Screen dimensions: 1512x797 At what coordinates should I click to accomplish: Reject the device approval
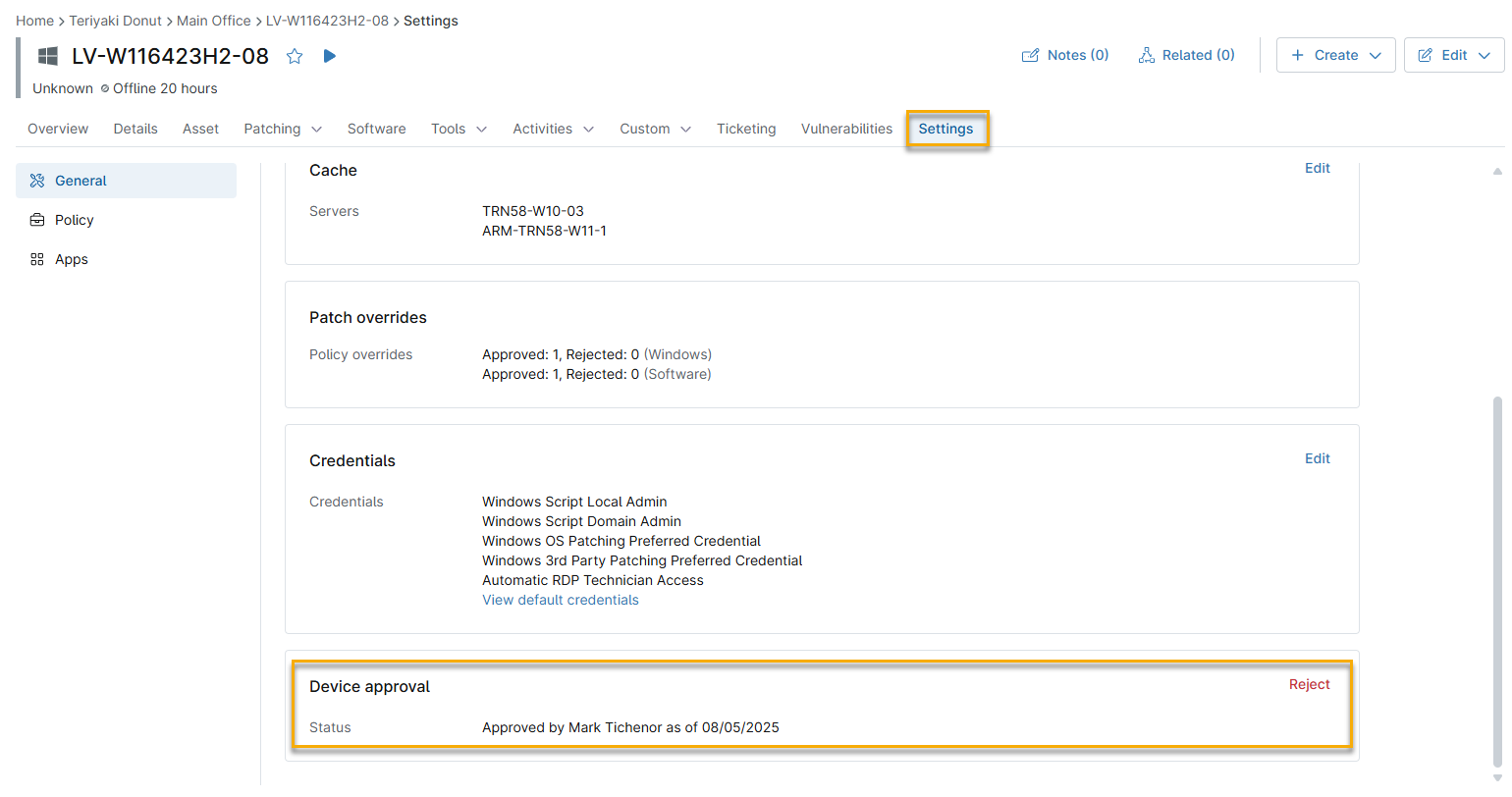pyautogui.click(x=1309, y=684)
